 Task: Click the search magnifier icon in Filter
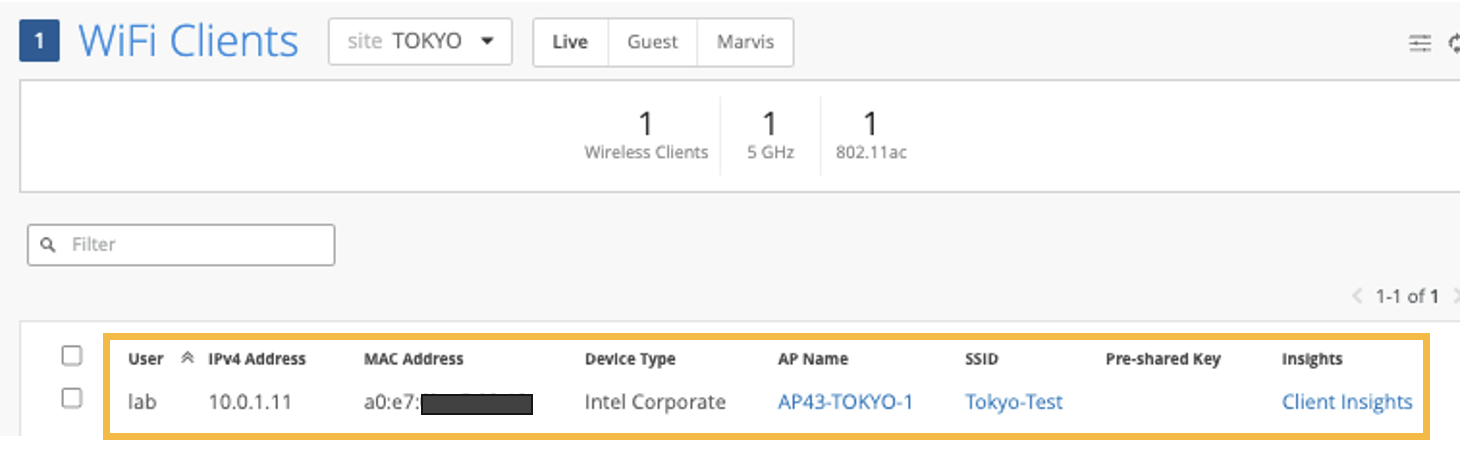click(46, 245)
